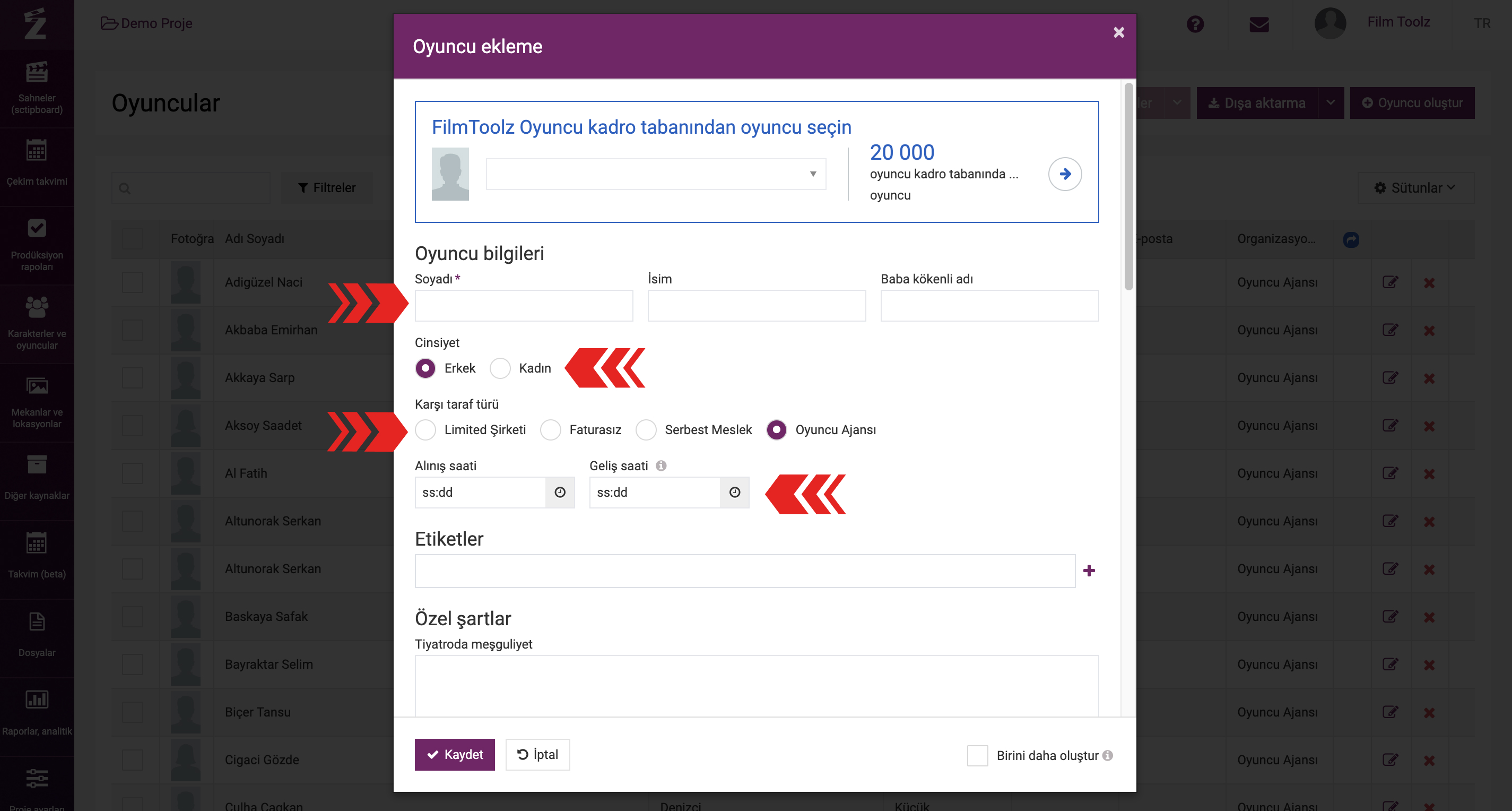The width and height of the screenshot is (1512, 811).
Task: Go to actor database with arrow button
Action: [1065, 174]
